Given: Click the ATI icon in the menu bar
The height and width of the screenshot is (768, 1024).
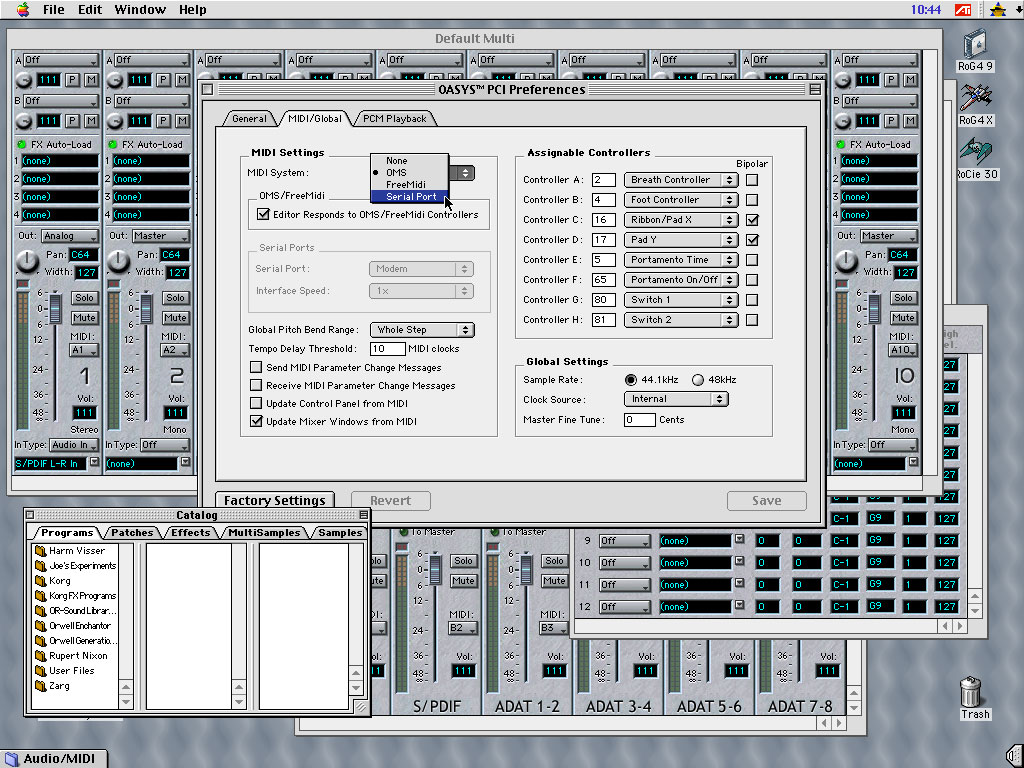Looking at the screenshot, I should pos(963,9).
